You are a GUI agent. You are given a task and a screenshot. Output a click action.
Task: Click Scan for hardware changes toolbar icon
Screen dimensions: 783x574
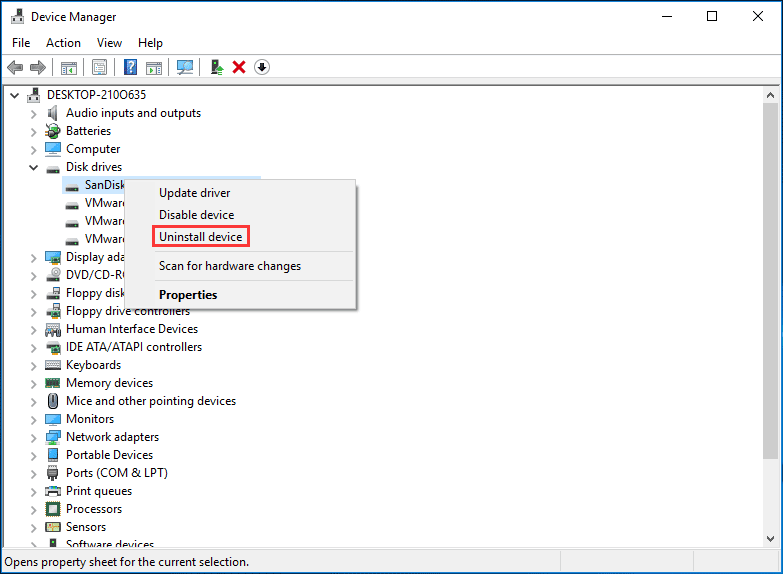pos(185,67)
